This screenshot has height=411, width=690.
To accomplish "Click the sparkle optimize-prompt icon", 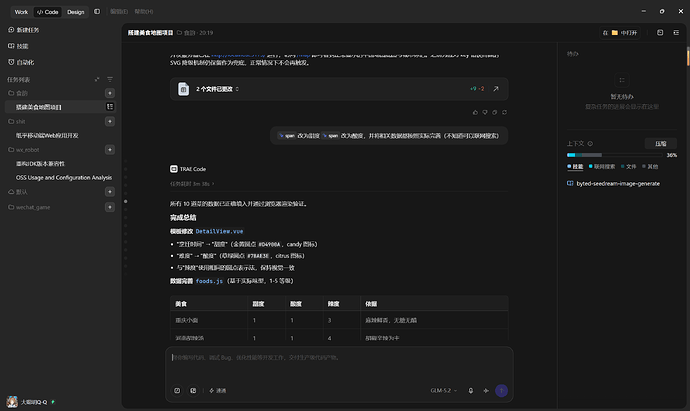I will [486, 391].
